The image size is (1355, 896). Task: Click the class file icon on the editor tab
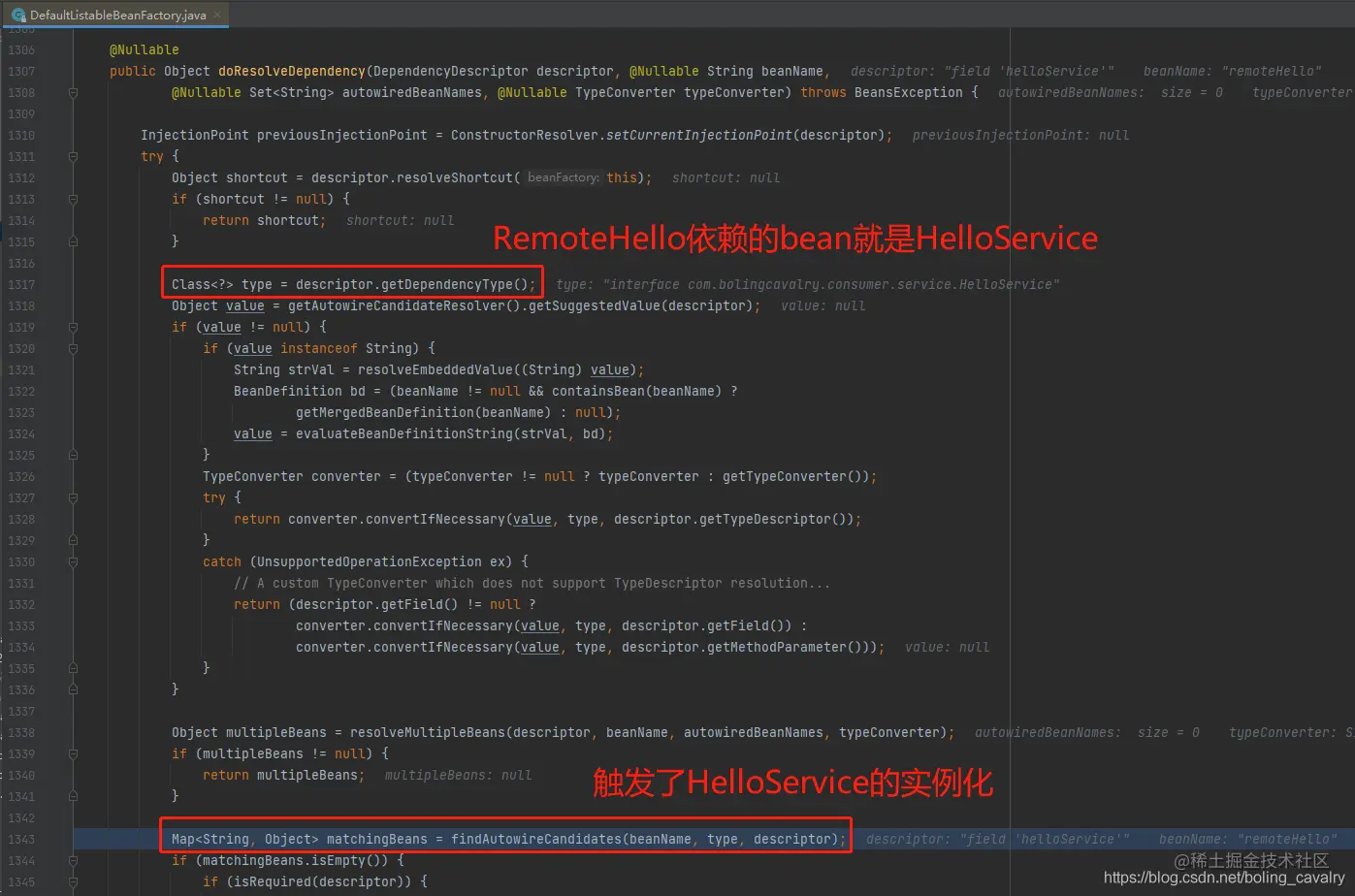(x=17, y=15)
